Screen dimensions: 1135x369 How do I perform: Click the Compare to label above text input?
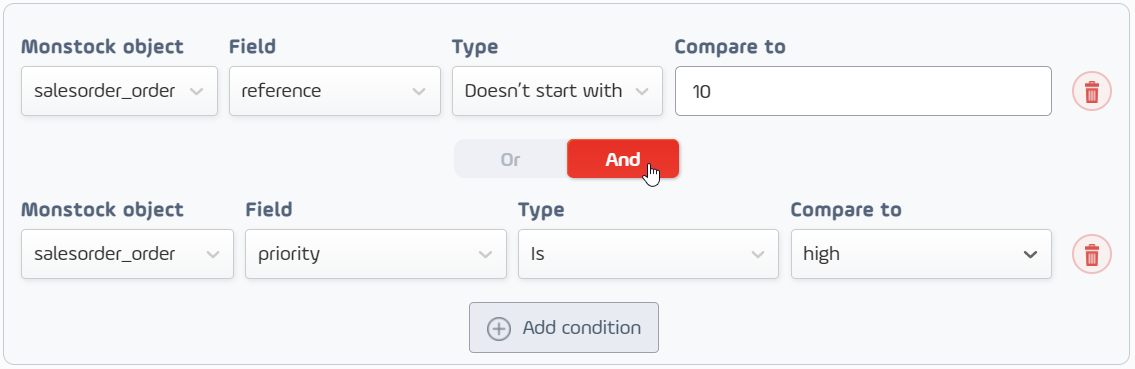730,47
